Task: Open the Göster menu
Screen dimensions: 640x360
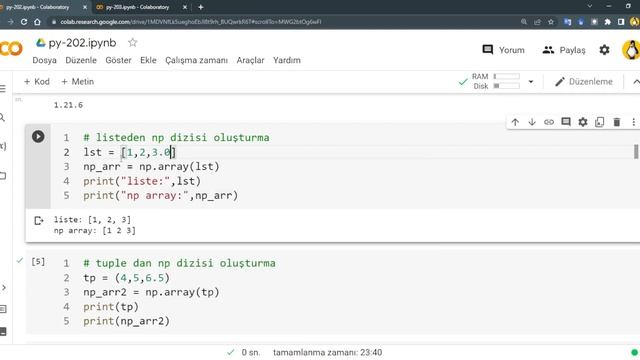Action: click(x=118, y=60)
